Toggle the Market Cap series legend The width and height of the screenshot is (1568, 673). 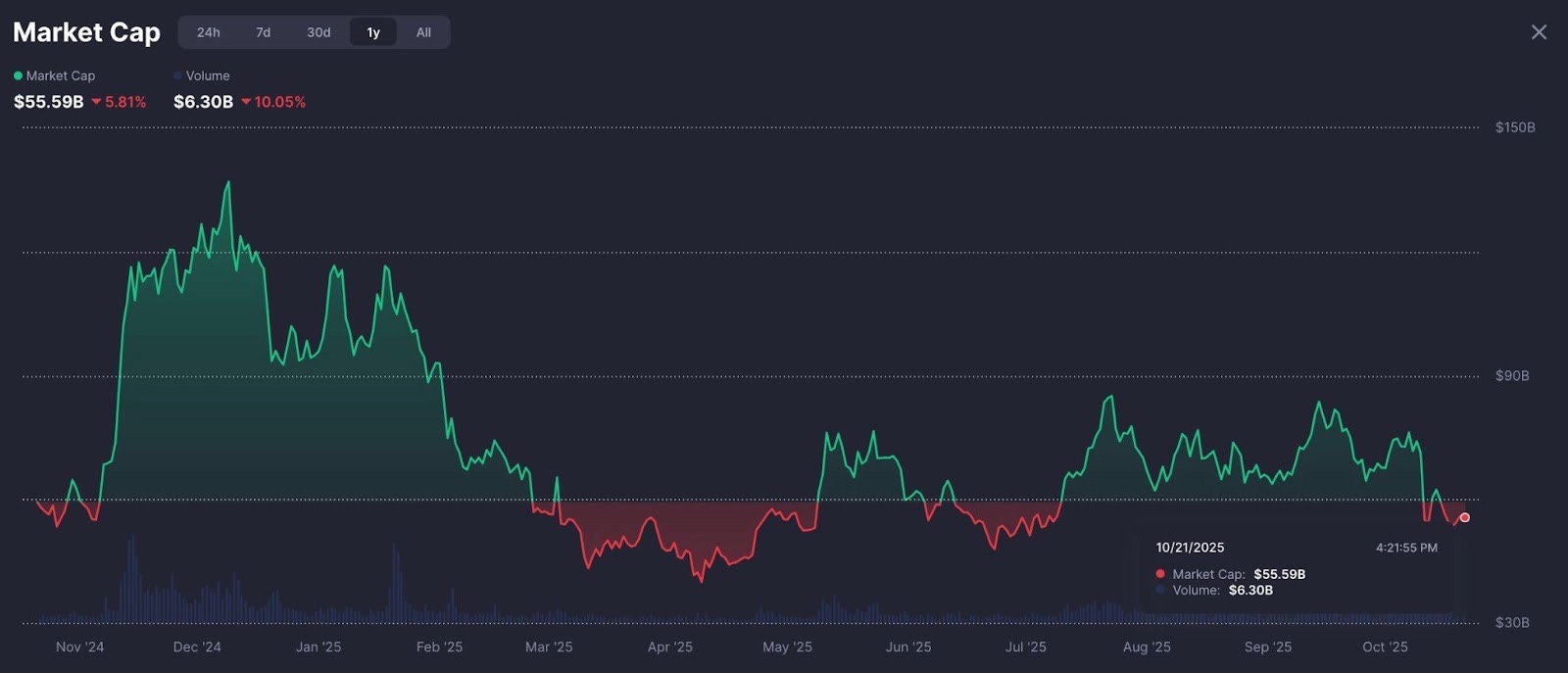click(x=60, y=75)
